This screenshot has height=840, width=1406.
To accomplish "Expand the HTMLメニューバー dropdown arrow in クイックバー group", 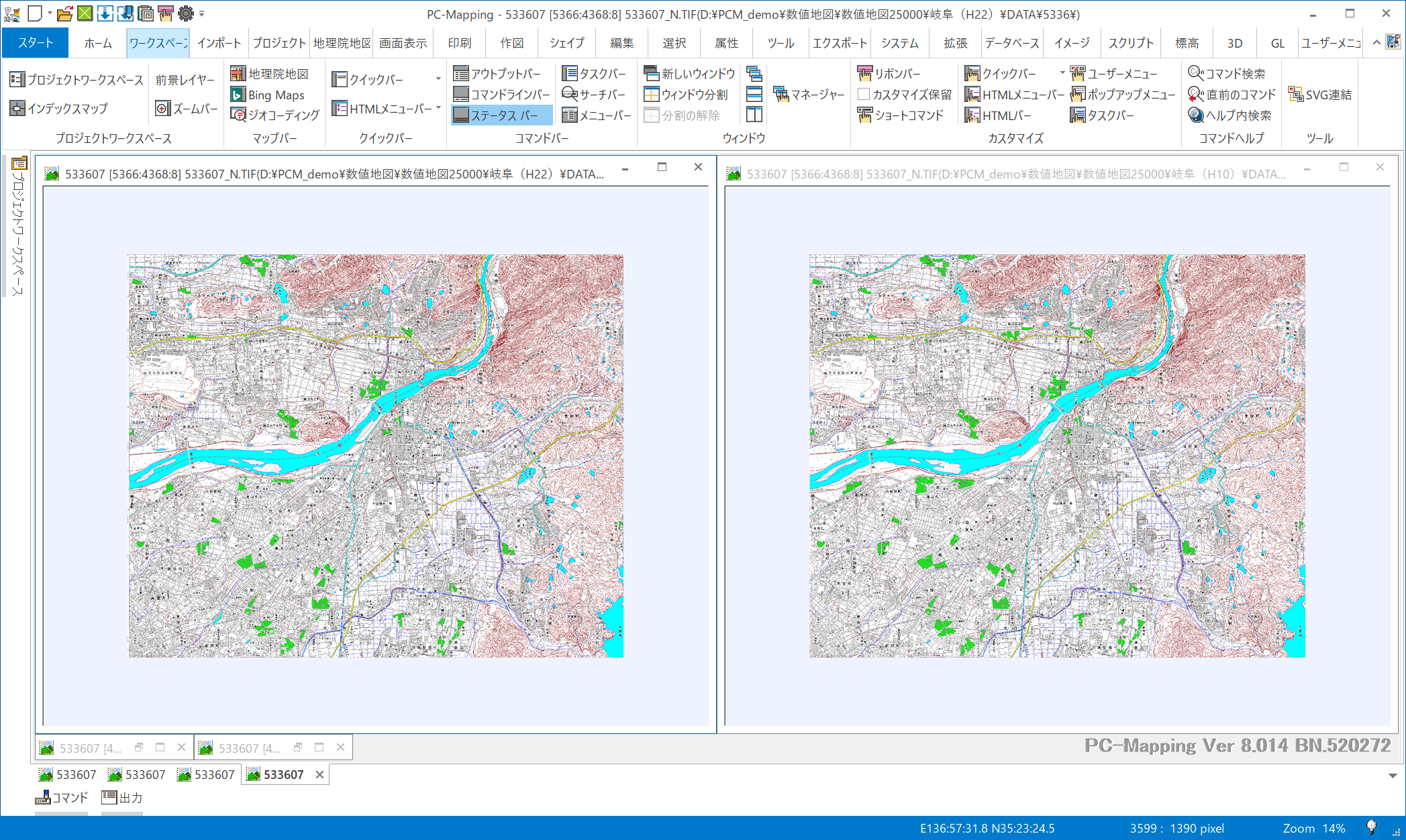I will pos(438,108).
